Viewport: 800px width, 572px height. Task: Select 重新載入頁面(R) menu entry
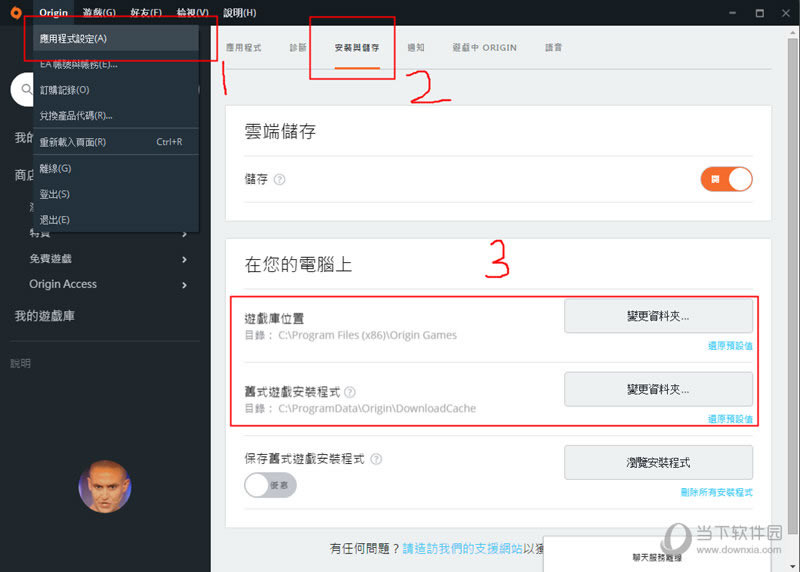[x=116, y=142]
